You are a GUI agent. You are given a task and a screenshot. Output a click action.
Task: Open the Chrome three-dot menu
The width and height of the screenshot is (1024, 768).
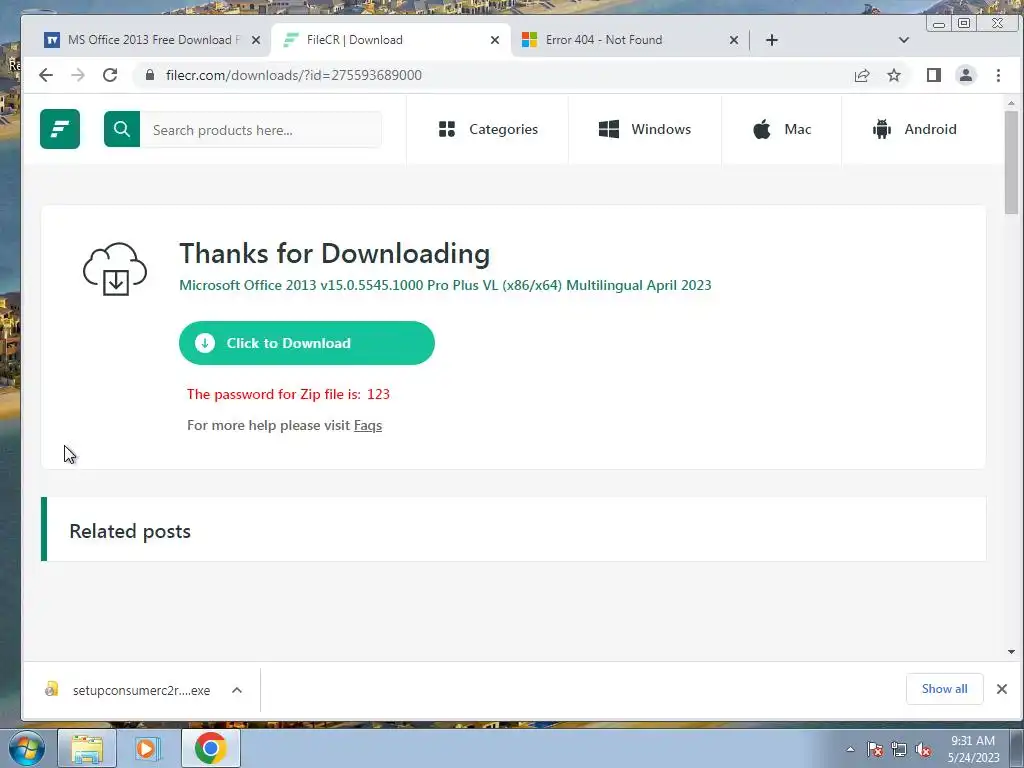point(998,75)
